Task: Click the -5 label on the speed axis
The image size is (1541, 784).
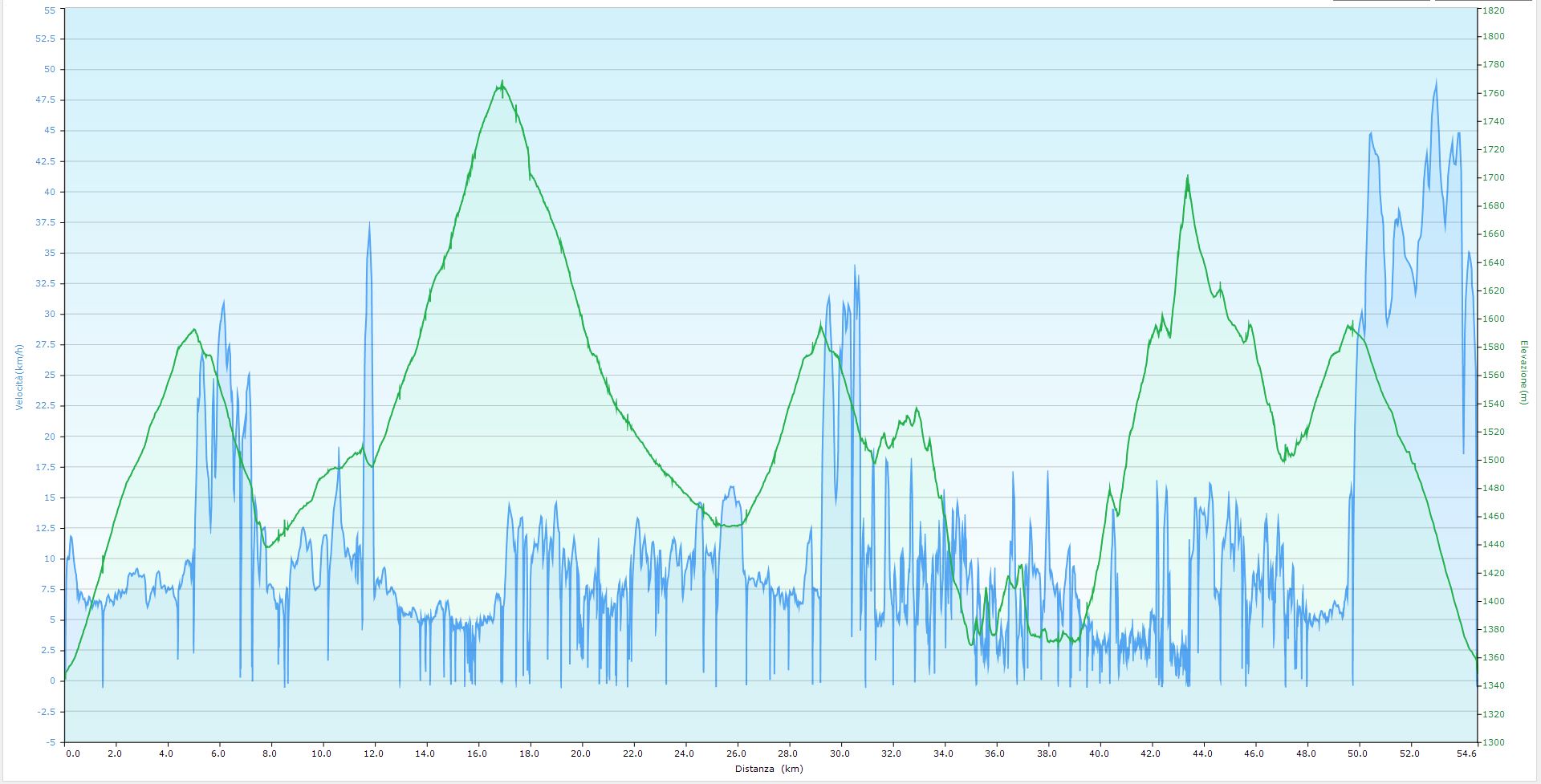Action: pos(51,742)
